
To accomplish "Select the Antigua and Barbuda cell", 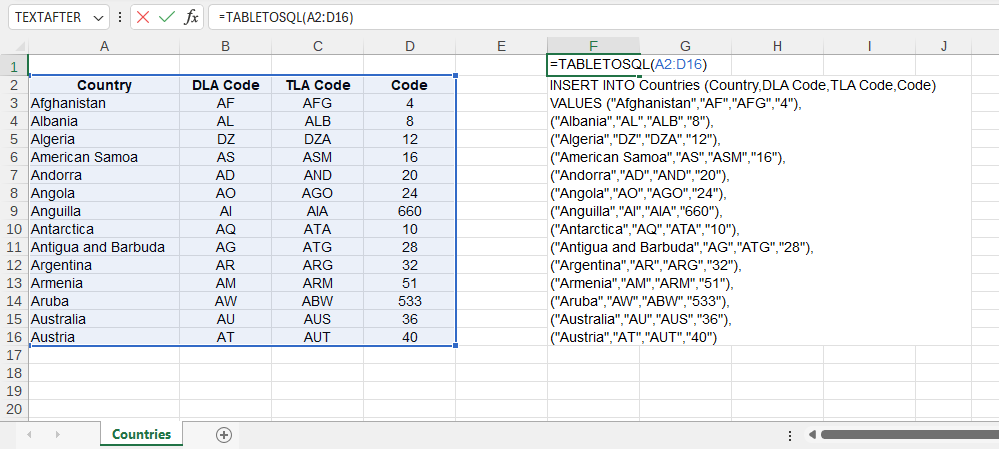I will tap(104, 247).
